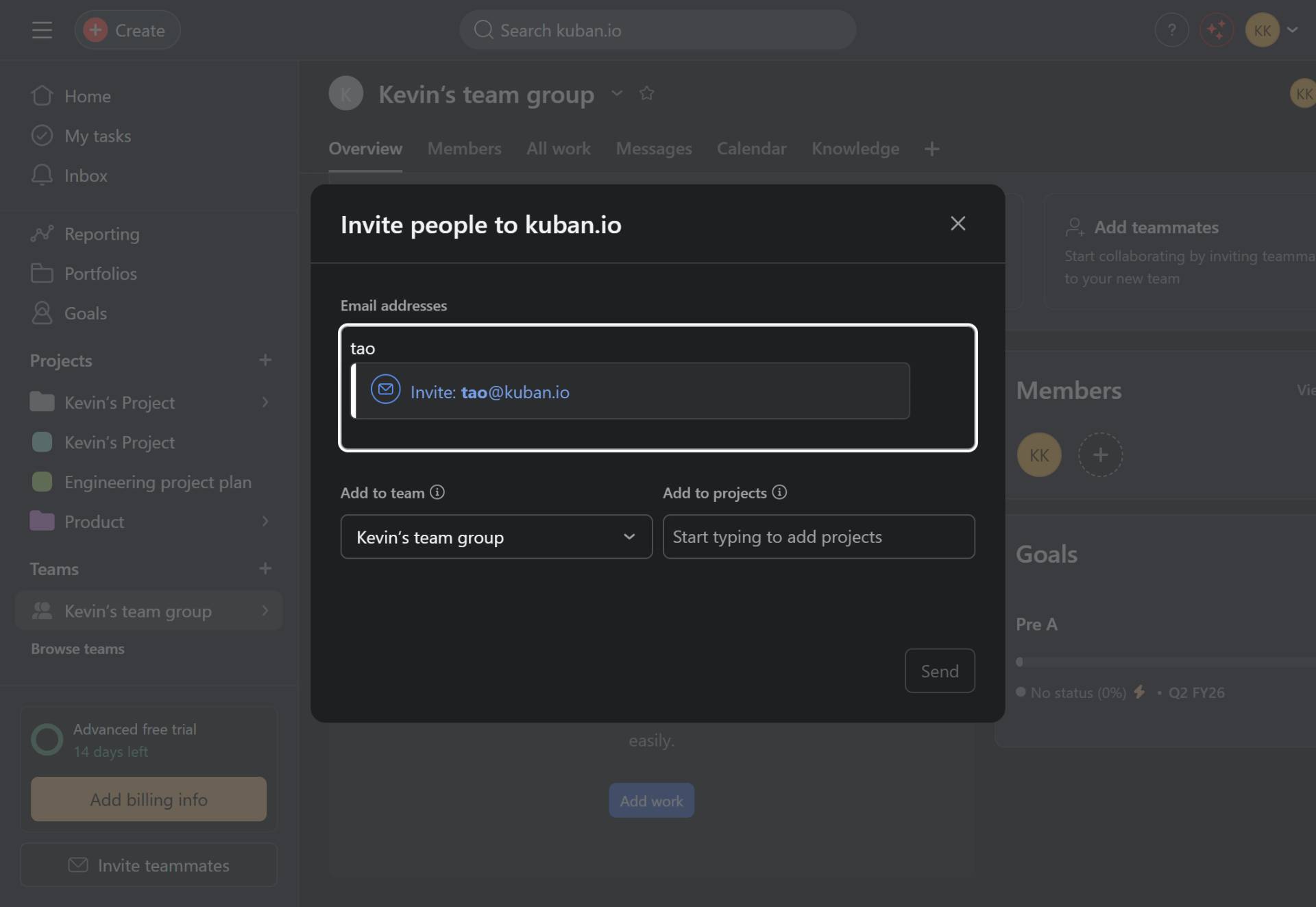1316x907 pixels.
Task: Click the Search kuban.io field
Action: tap(658, 30)
